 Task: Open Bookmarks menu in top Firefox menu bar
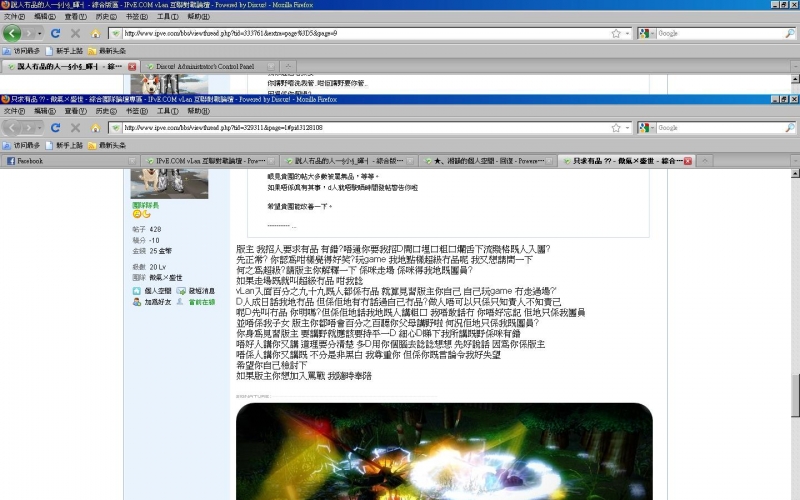pos(136,16)
